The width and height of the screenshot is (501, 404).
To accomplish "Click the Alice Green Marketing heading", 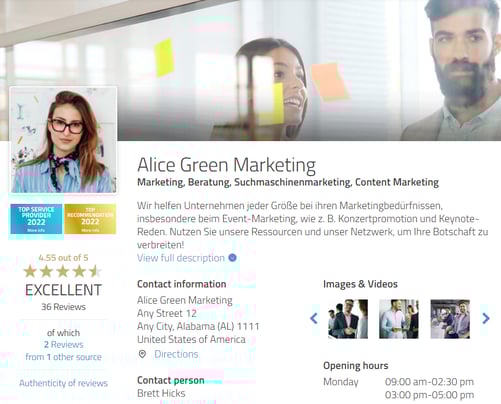I will click(226, 165).
